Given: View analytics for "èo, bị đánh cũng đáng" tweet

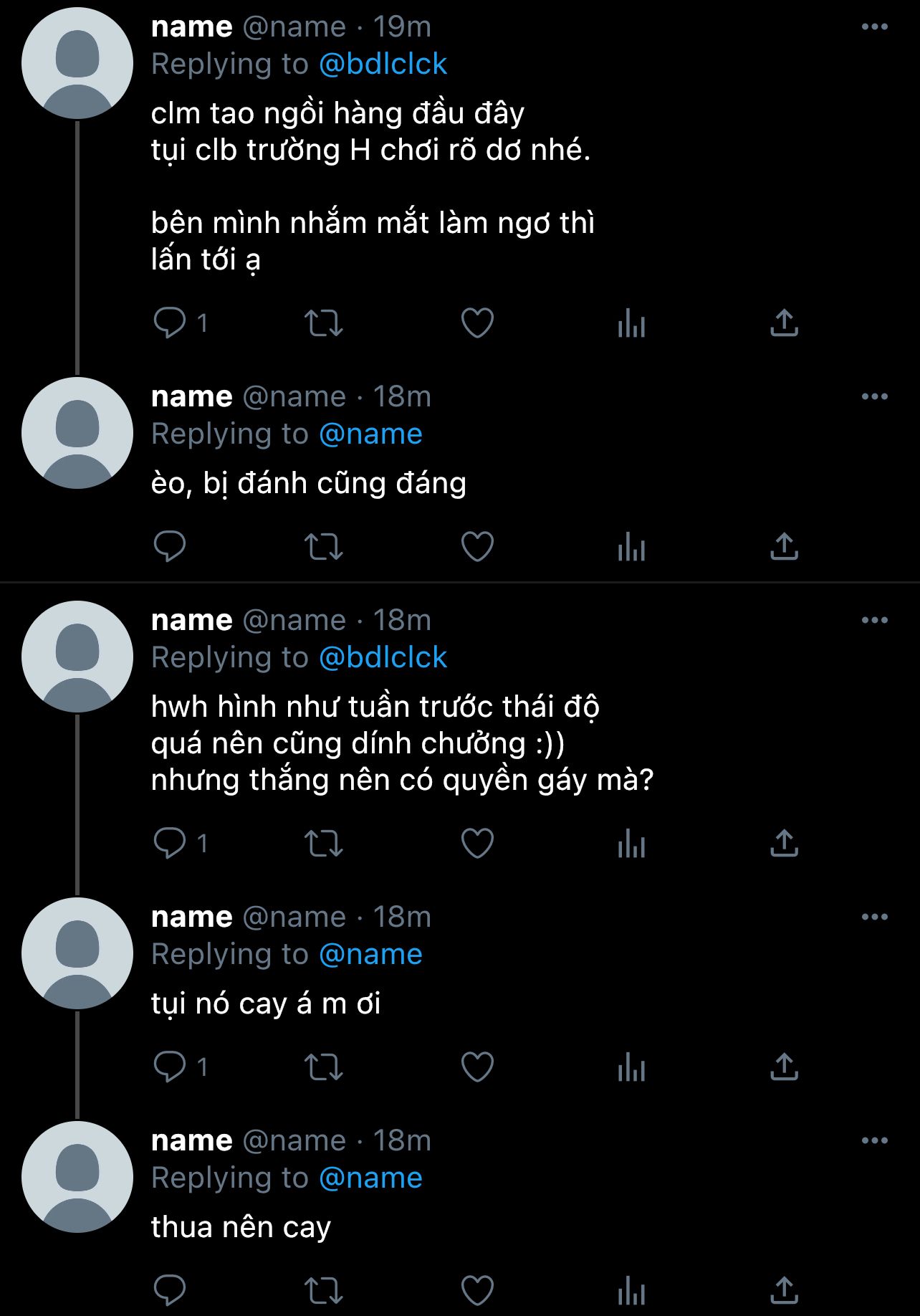Looking at the screenshot, I should [631, 547].
